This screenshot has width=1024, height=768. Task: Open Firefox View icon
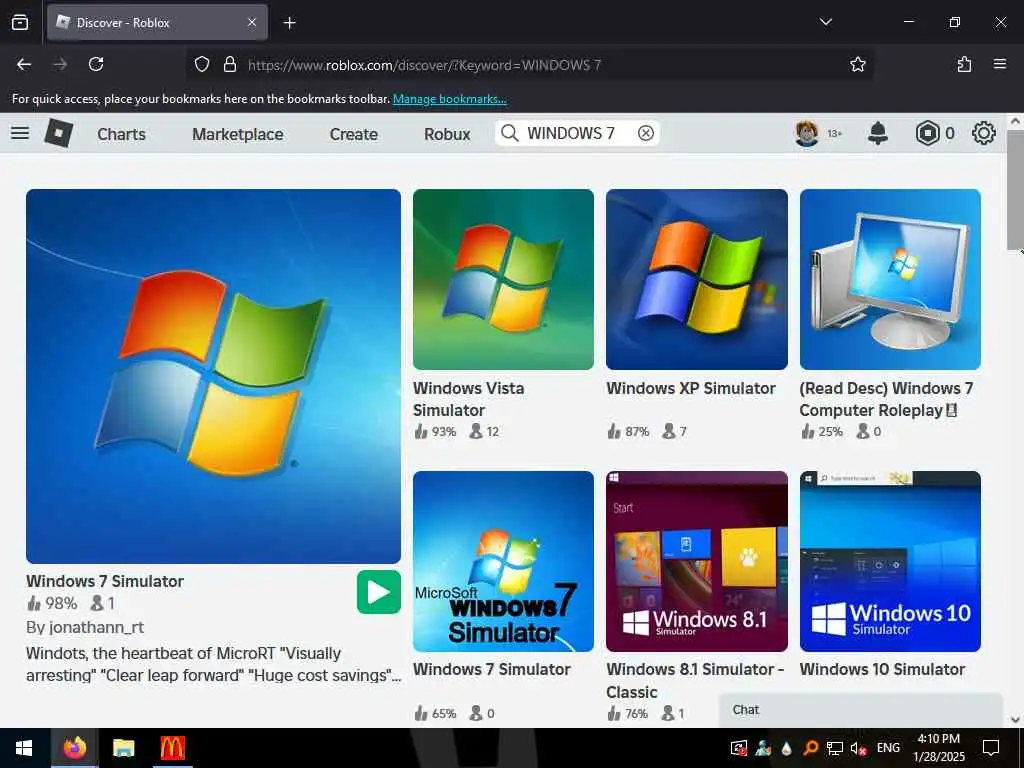tap(20, 23)
